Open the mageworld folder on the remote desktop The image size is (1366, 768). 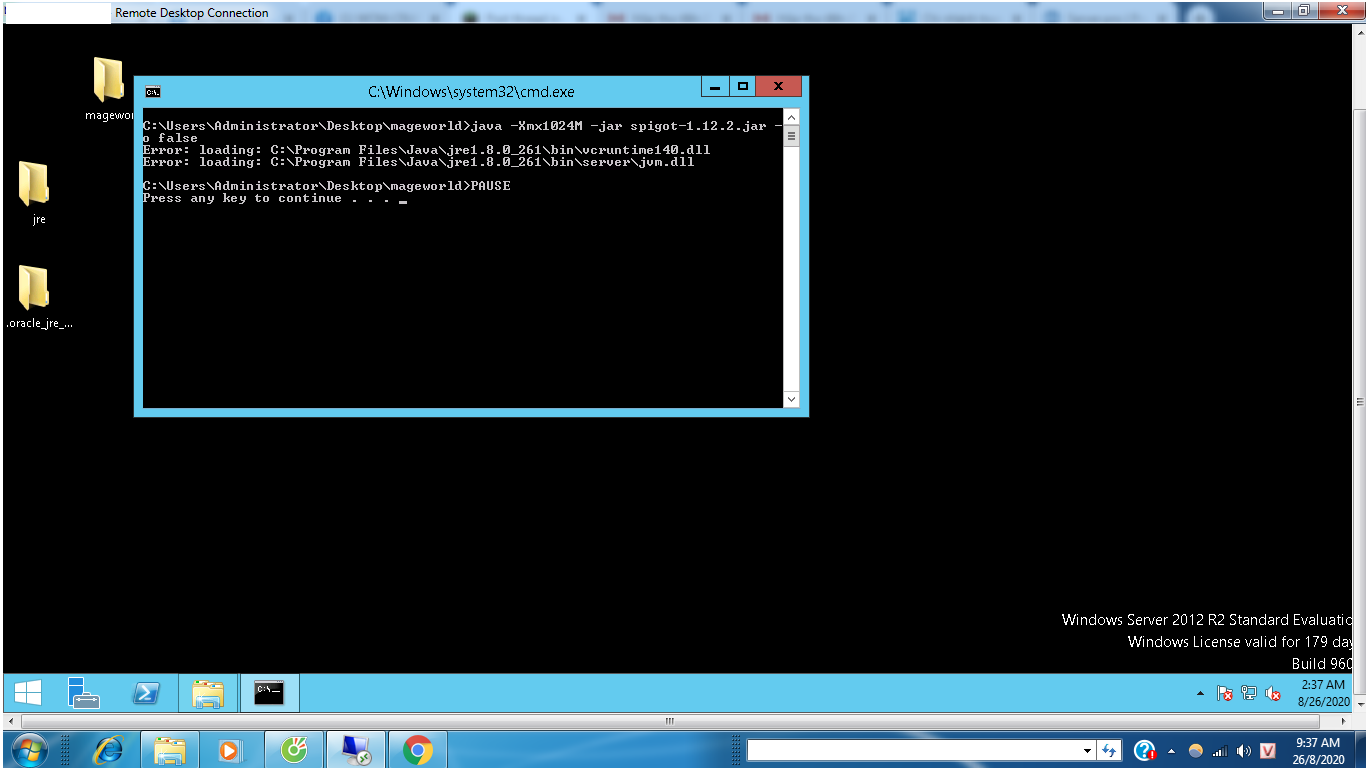pyautogui.click(x=108, y=81)
